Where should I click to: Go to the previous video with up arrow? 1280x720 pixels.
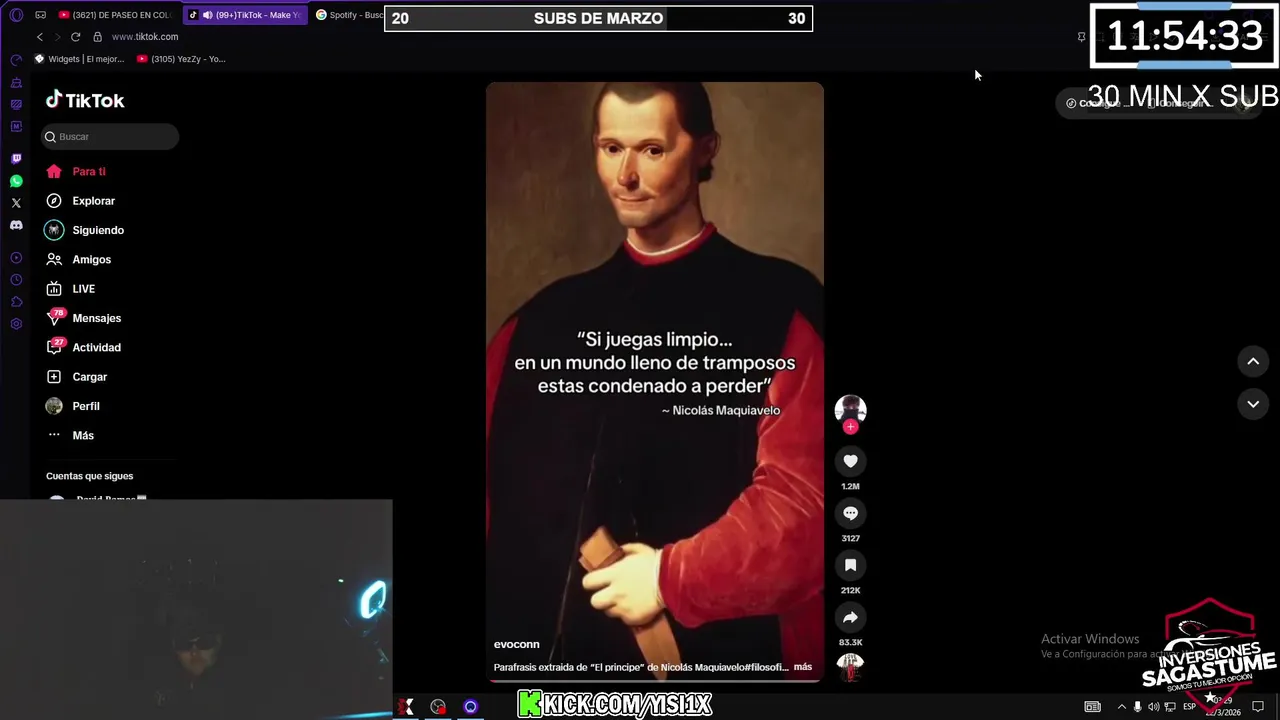[1253, 361]
